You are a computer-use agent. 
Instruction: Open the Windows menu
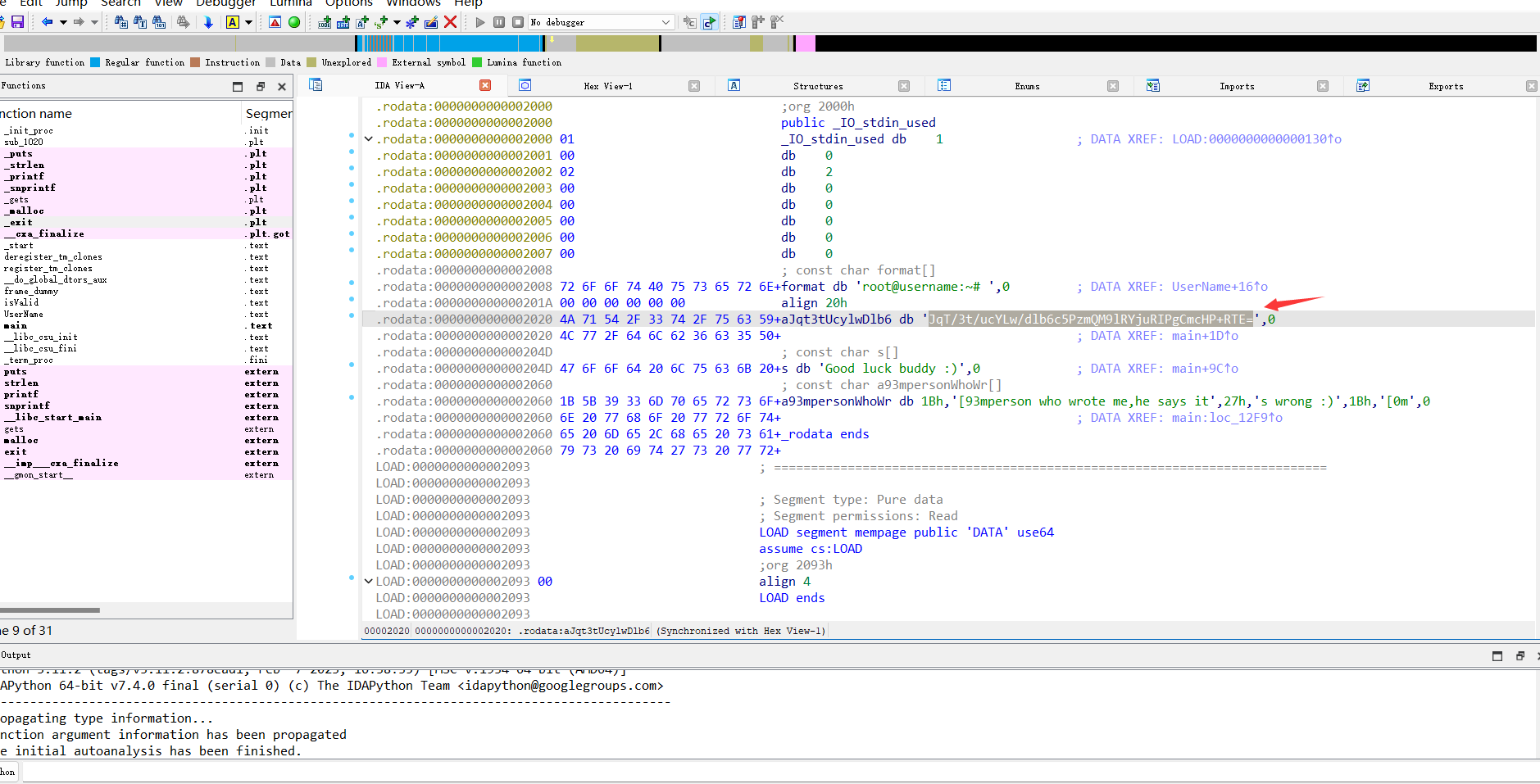413,3
